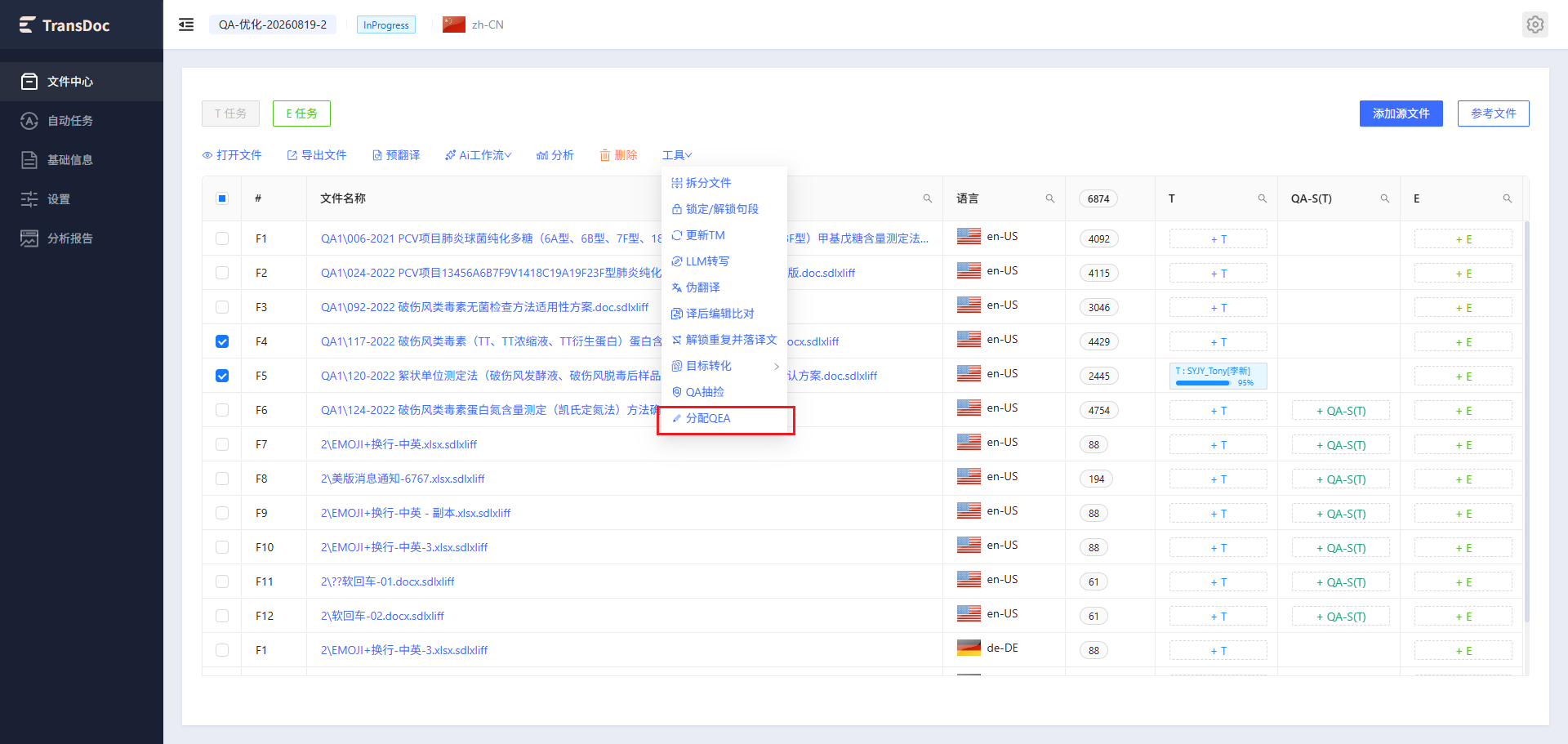Choose 锁定/解锁句段 menu entry
Viewport: 1568px width, 744px height.
(x=724, y=209)
